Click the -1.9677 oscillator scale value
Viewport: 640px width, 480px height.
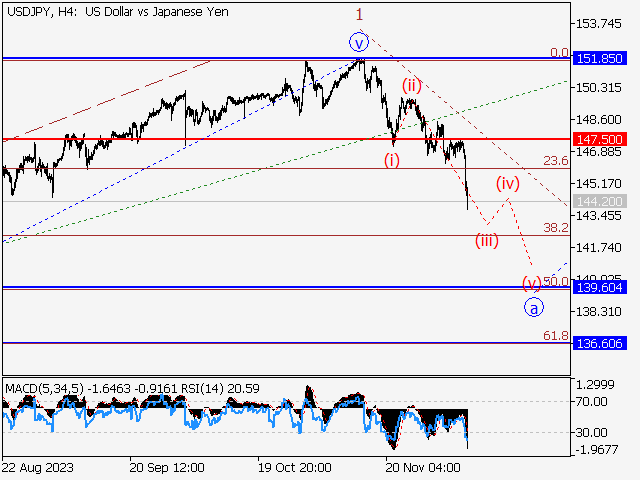pos(597,450)
